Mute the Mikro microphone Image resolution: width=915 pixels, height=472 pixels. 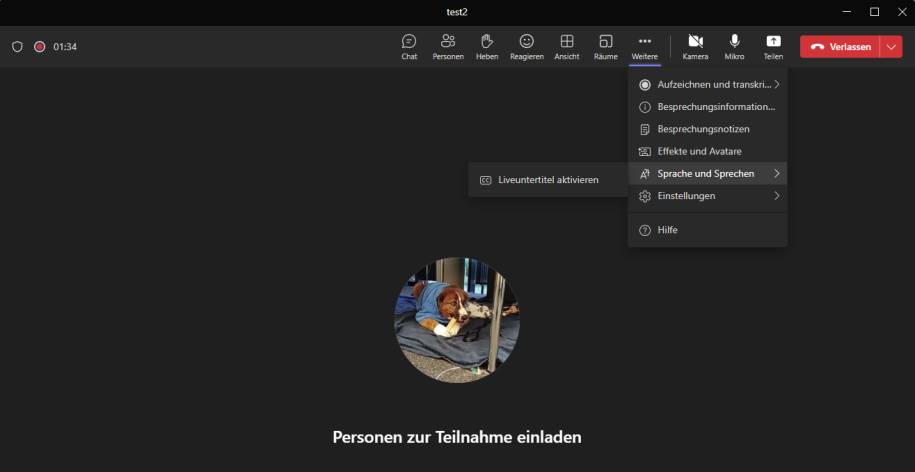(x=734, y=47)
